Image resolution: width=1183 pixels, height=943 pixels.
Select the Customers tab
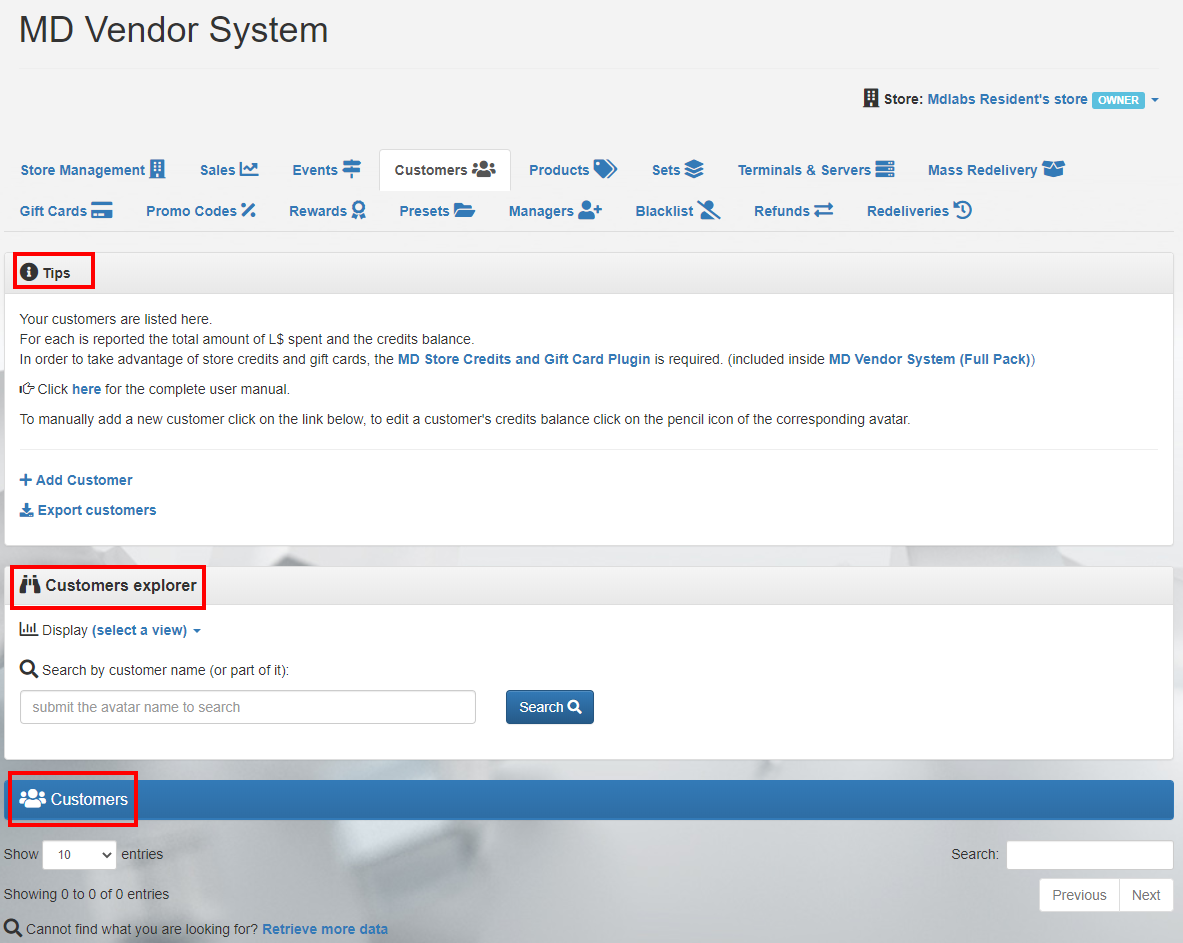click(x=444, y=170)
